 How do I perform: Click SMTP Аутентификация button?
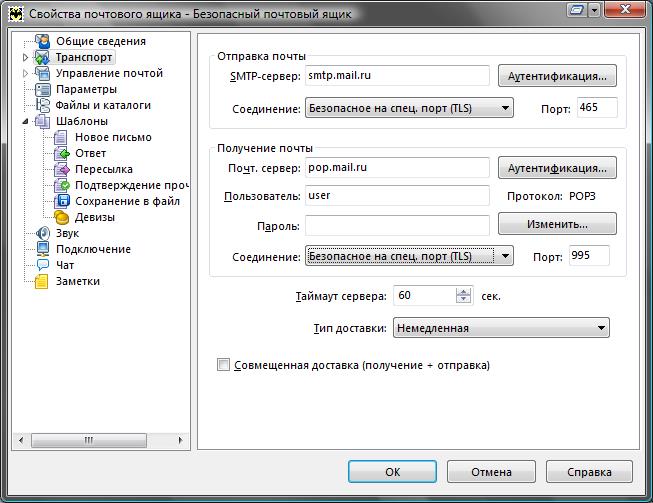[557, 76]
